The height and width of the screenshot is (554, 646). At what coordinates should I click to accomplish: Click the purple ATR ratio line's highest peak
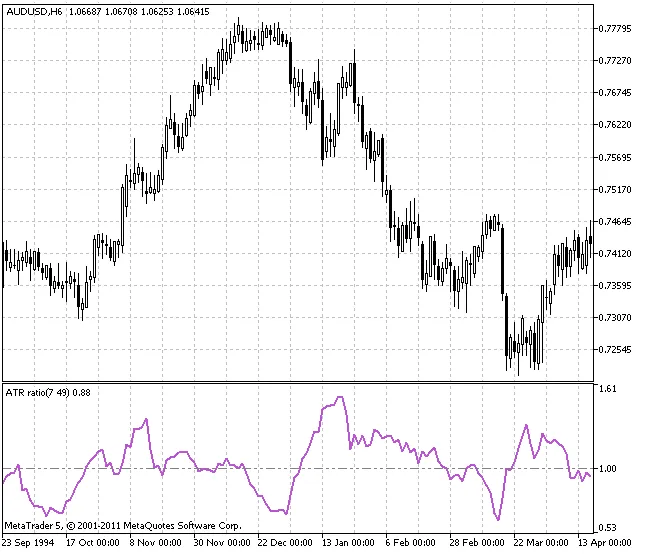pos(340,397)
